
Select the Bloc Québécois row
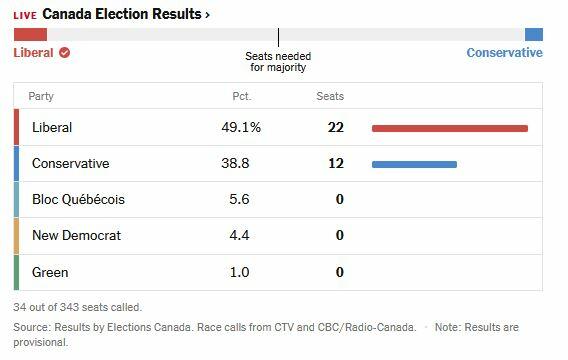point(278,200)
